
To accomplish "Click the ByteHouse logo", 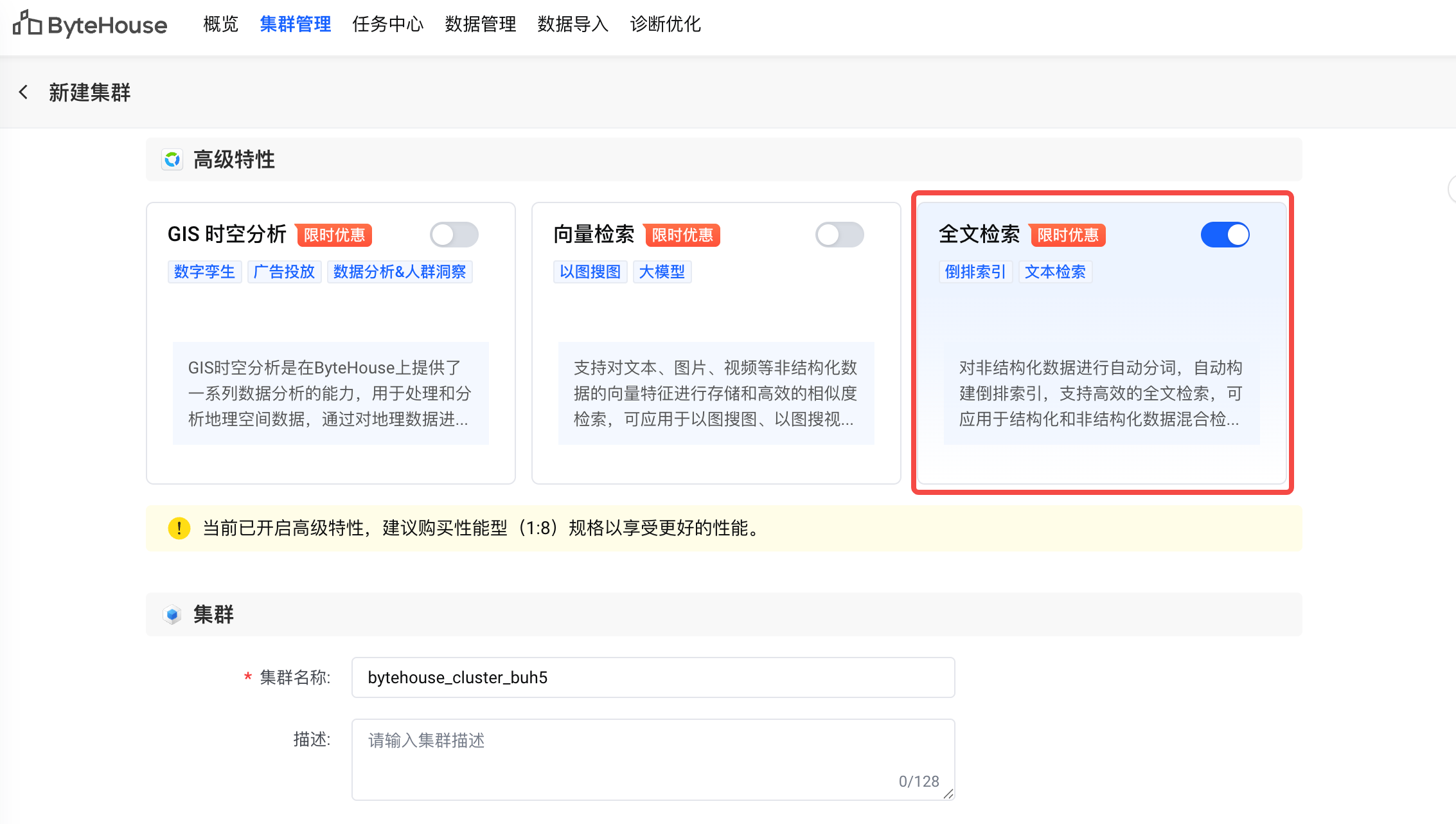I will [90, 24].
